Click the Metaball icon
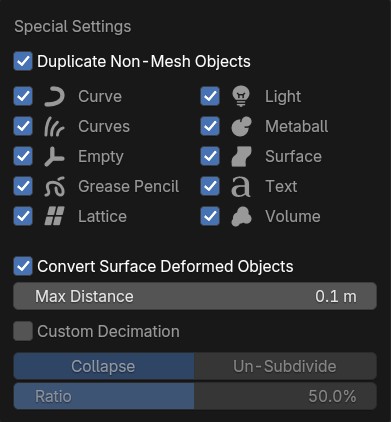391x422 pixels. click(x=241, y=126)
